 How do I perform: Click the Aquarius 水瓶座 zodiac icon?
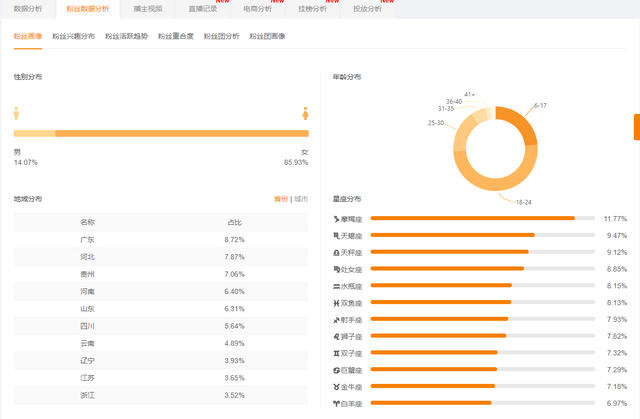pyautogui.click(x=336, y=286)
